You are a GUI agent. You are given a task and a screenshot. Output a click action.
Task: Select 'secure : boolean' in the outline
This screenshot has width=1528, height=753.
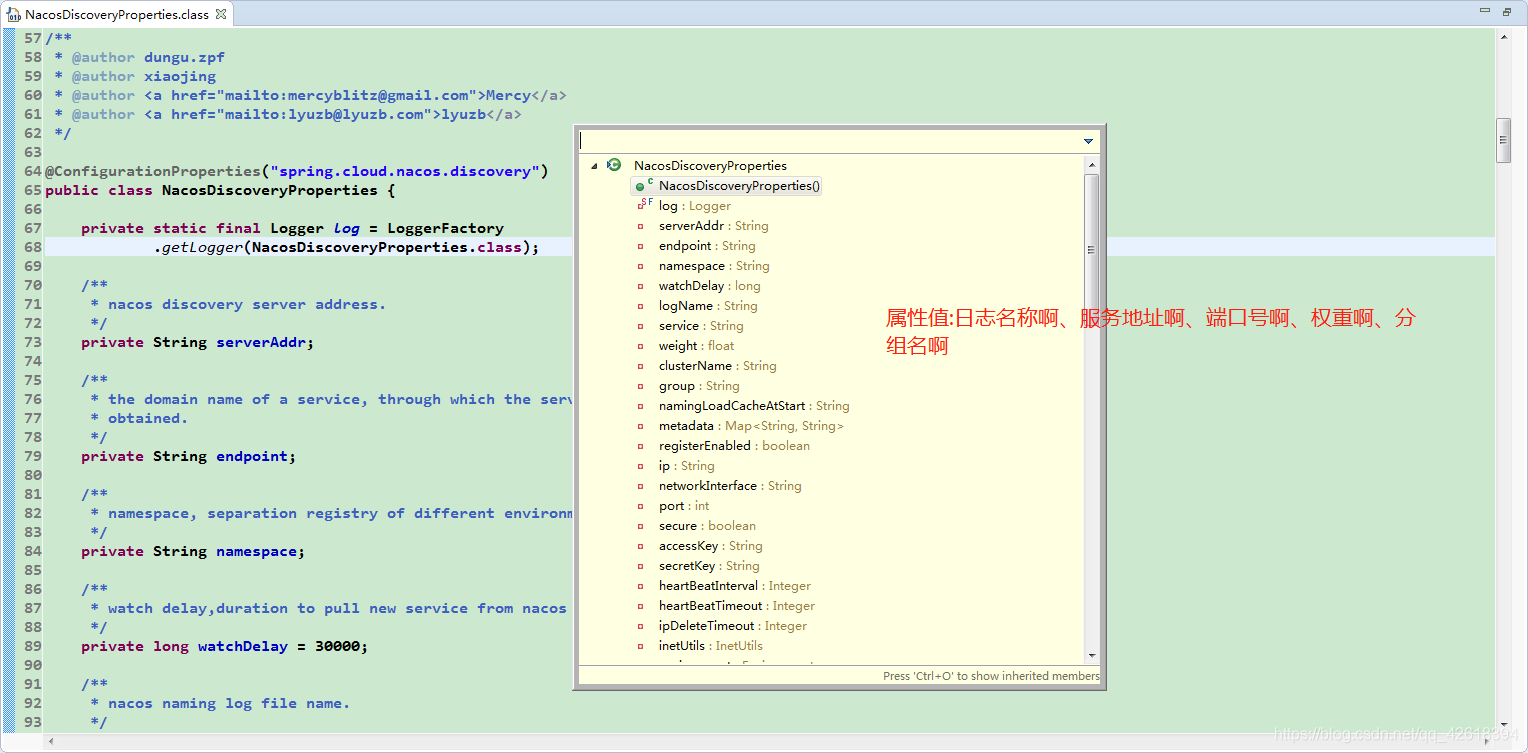(707, 526)
